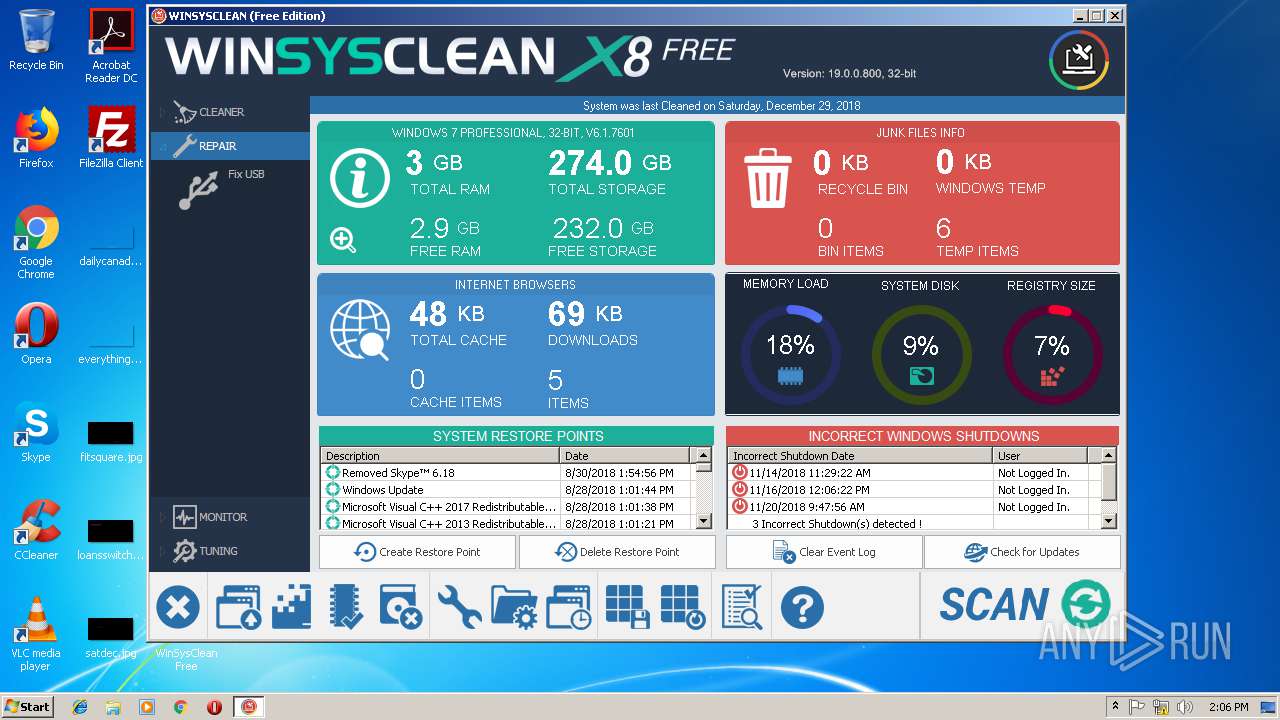1280x720 pixels.
Task: Click the memory load chip gauge icon
Action: pos(790,376)
